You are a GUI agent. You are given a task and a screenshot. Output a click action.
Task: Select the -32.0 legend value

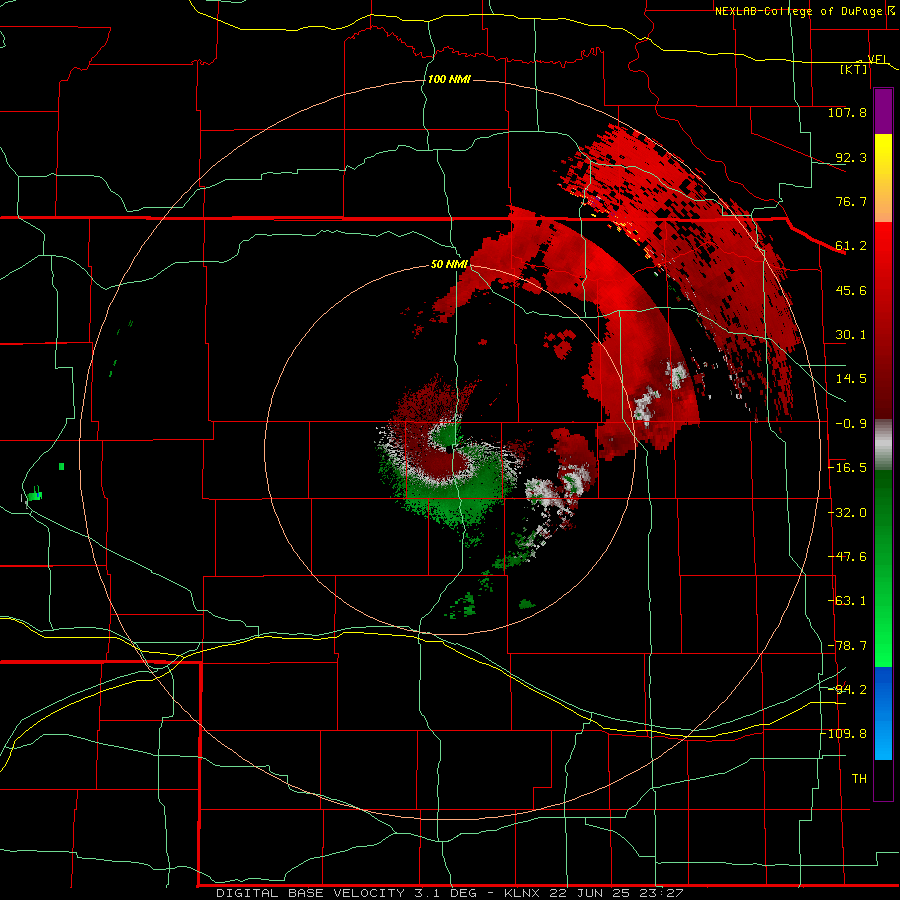[x=847, y=513]
